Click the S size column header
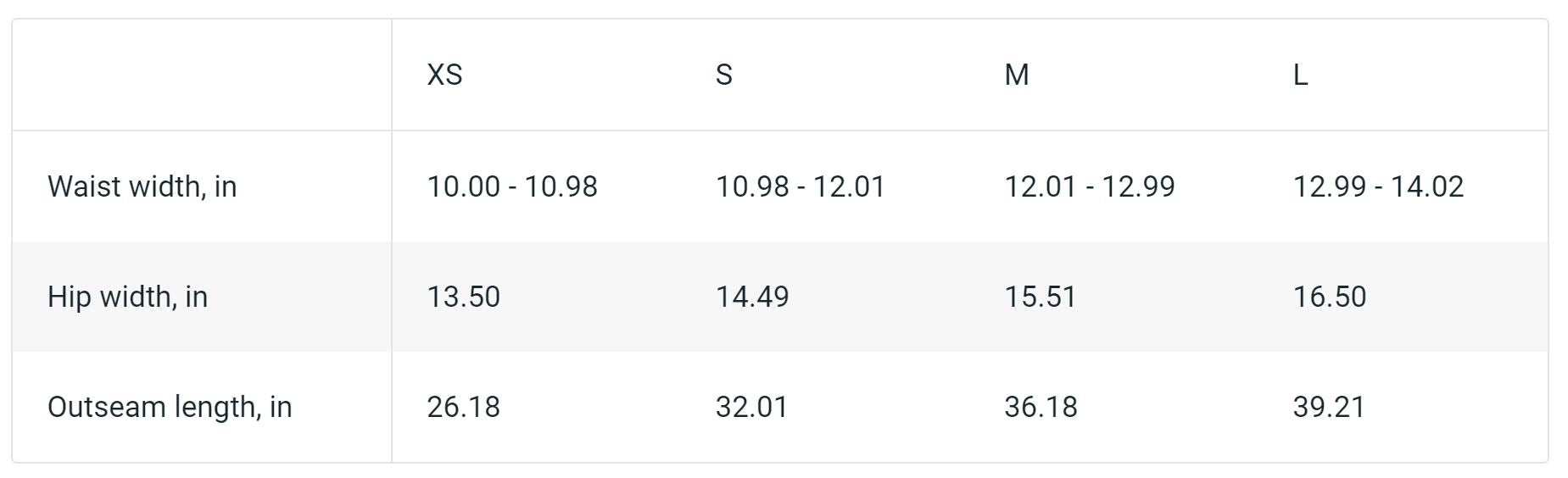Screen dimensions: 1568x478 coord(723,75)
